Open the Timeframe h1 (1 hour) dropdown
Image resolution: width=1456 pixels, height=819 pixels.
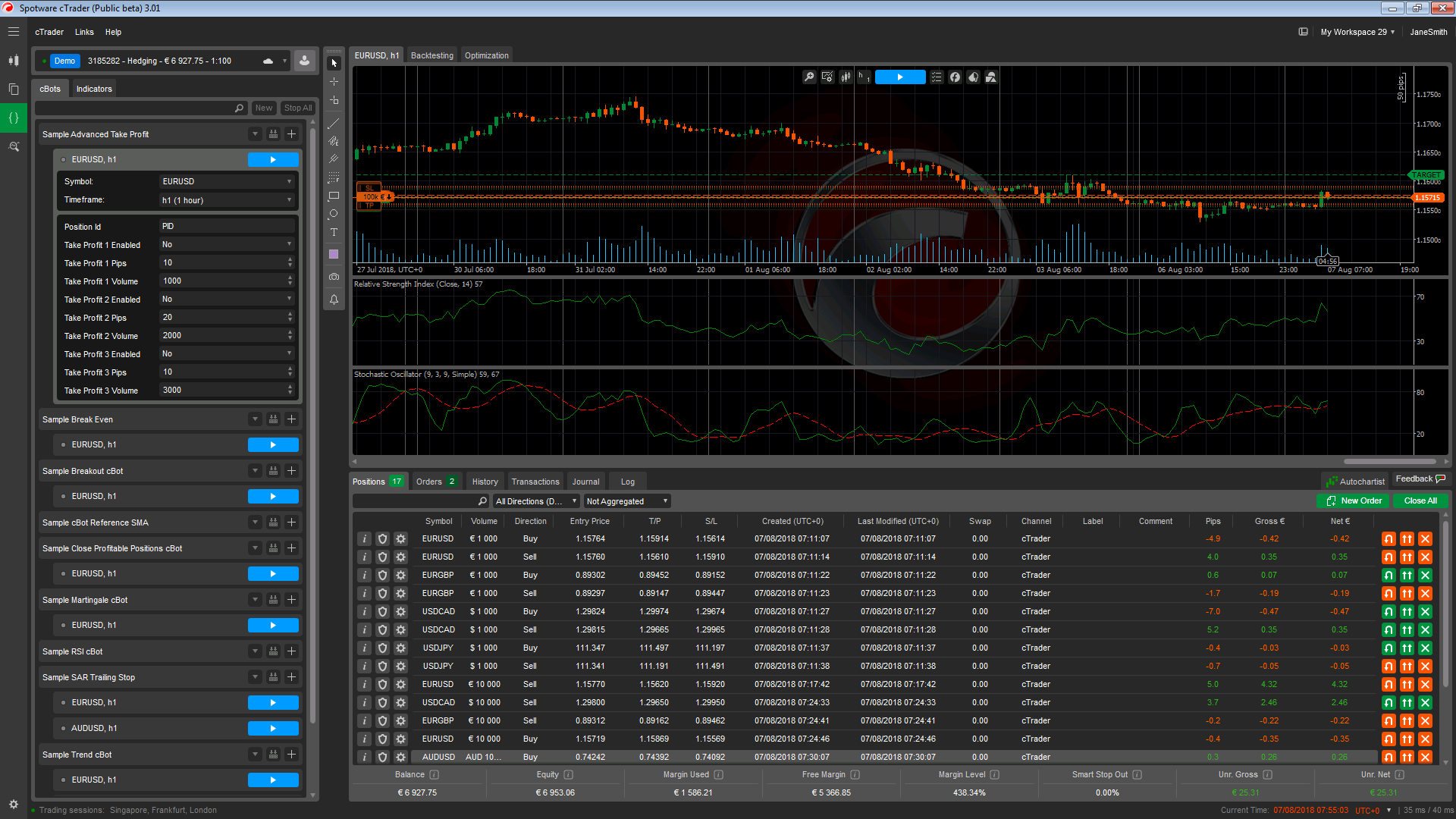(x=227, y=200)
